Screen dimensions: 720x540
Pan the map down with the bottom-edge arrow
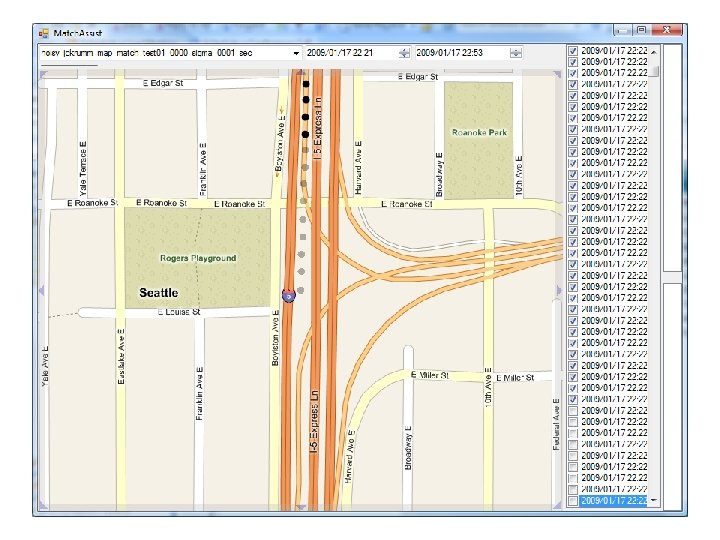click(x=300, y=507)
